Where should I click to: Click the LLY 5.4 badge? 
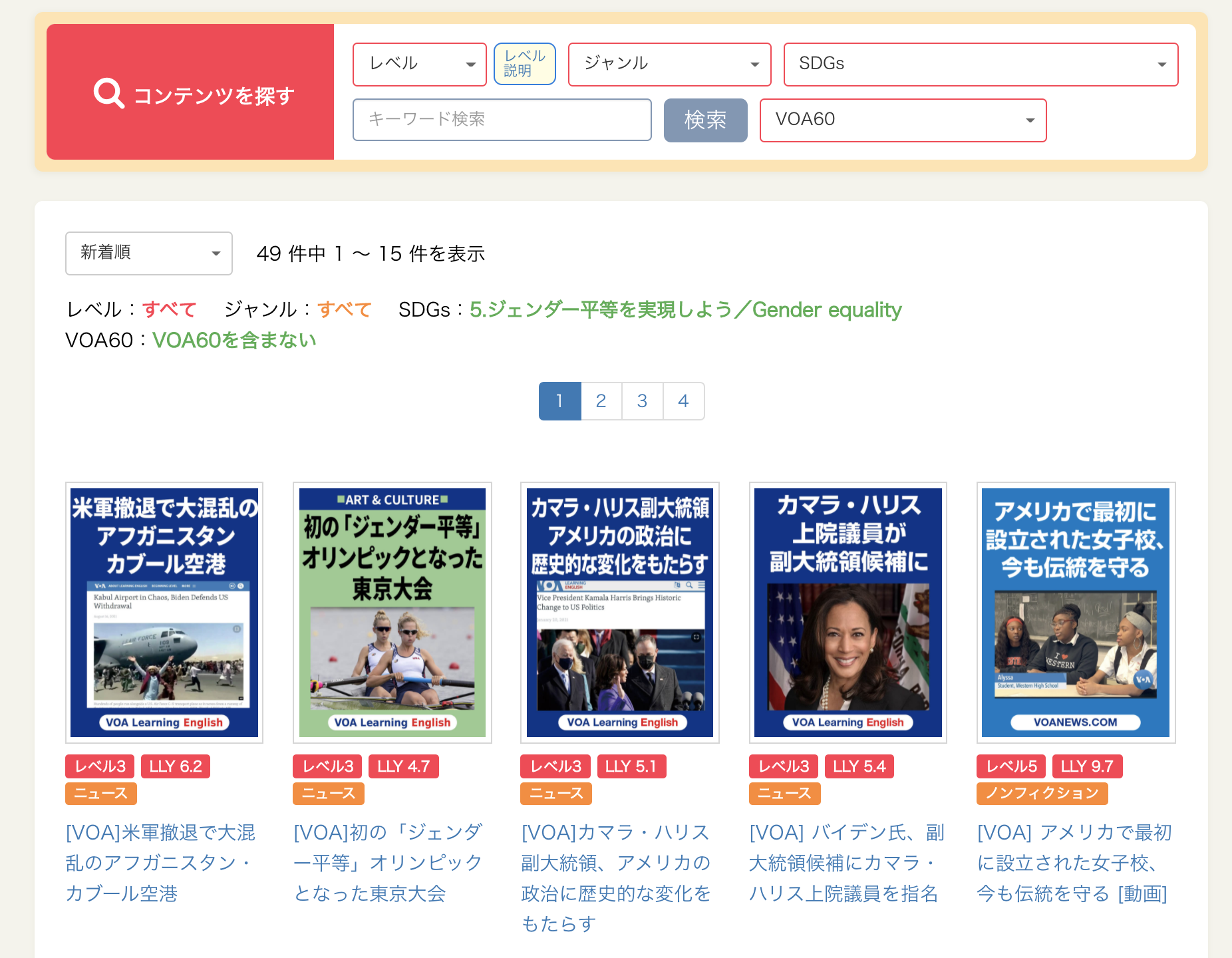point(859,766)
